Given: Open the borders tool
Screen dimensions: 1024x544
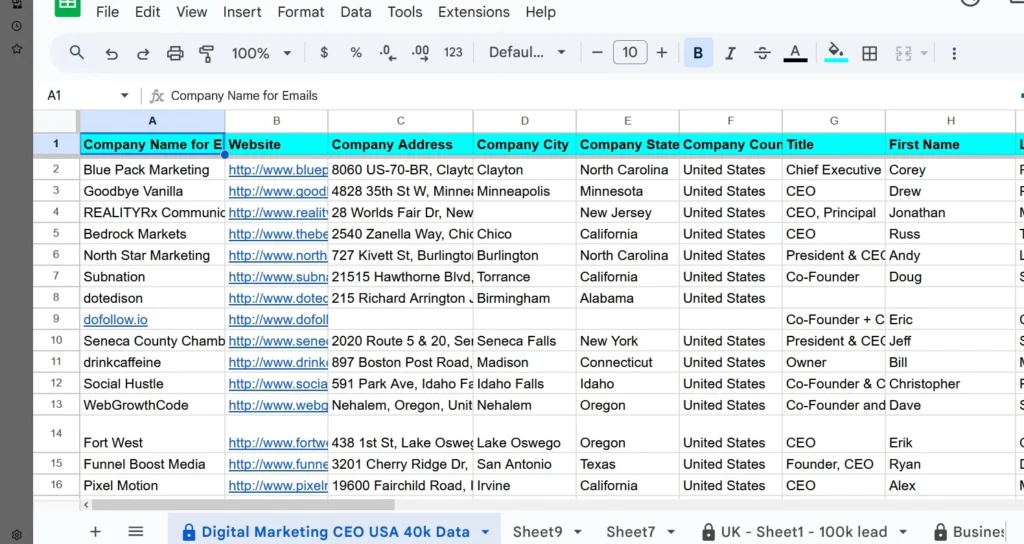Looking at the screenshot, I should pyautogui.click(x=870, y=54).
